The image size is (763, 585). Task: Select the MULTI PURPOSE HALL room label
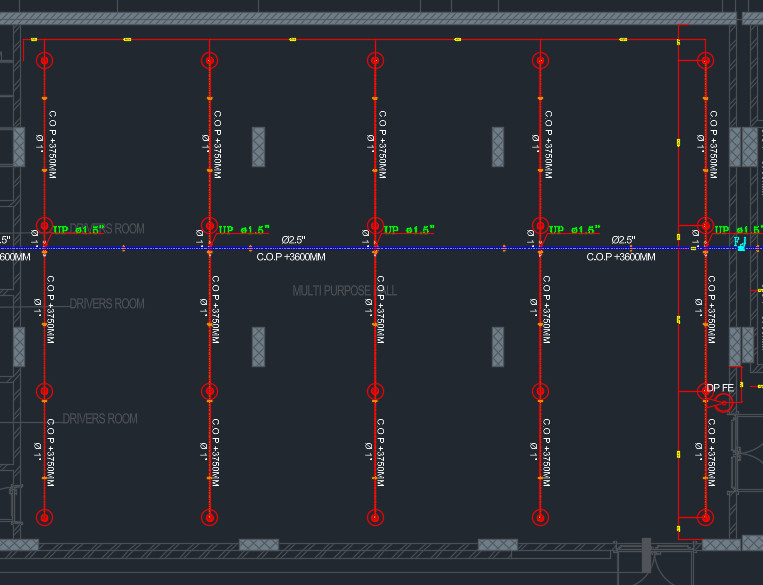[344, 291]
